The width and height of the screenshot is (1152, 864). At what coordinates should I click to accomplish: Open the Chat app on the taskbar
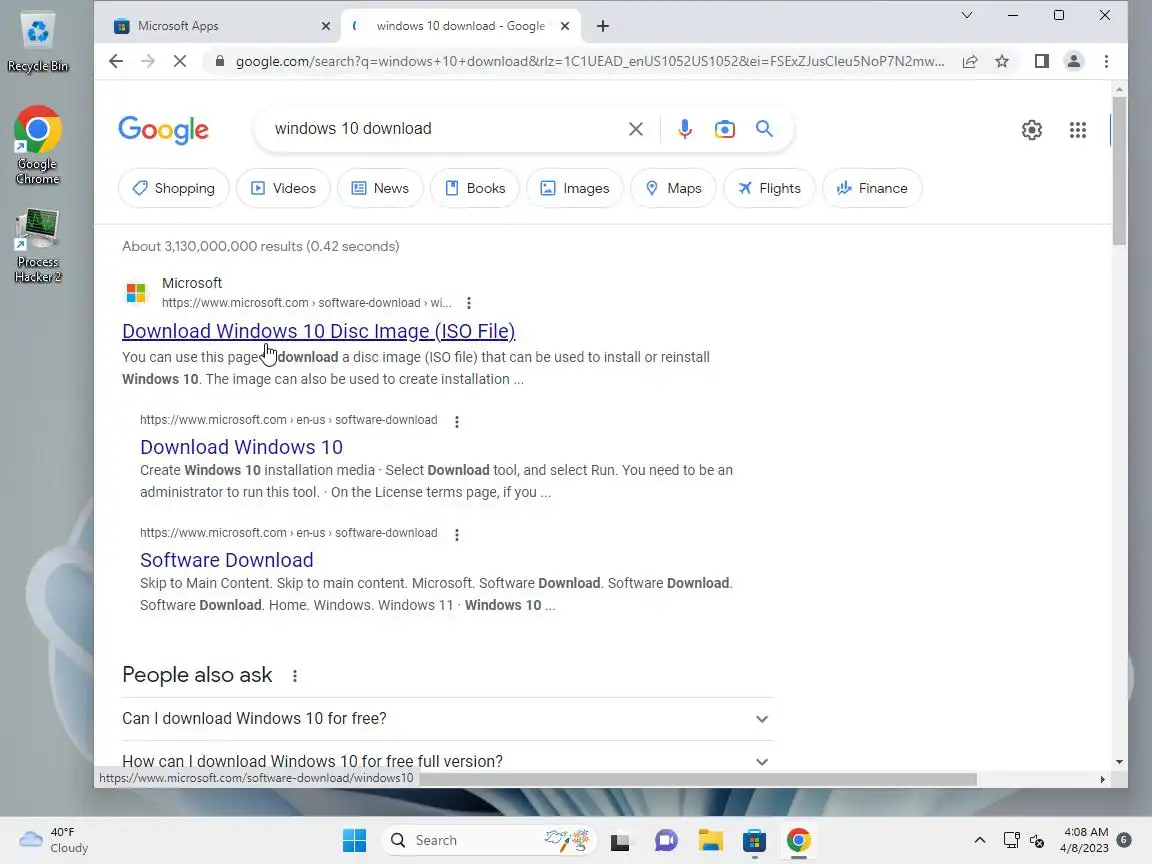coord(666,840)
